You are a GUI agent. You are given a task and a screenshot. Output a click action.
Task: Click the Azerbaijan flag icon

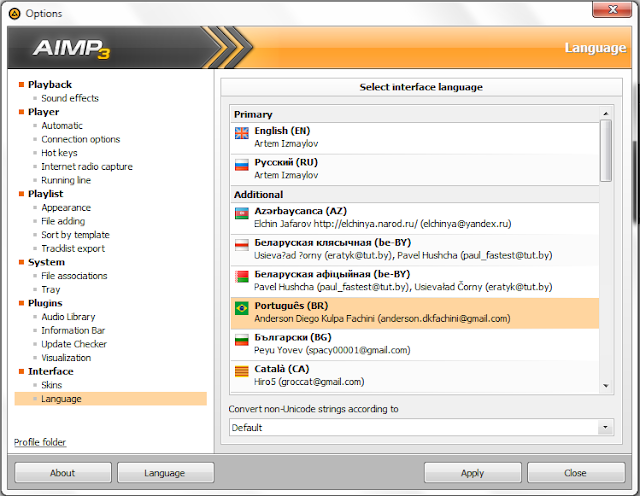pyautogui.click(x=242, y=213)
